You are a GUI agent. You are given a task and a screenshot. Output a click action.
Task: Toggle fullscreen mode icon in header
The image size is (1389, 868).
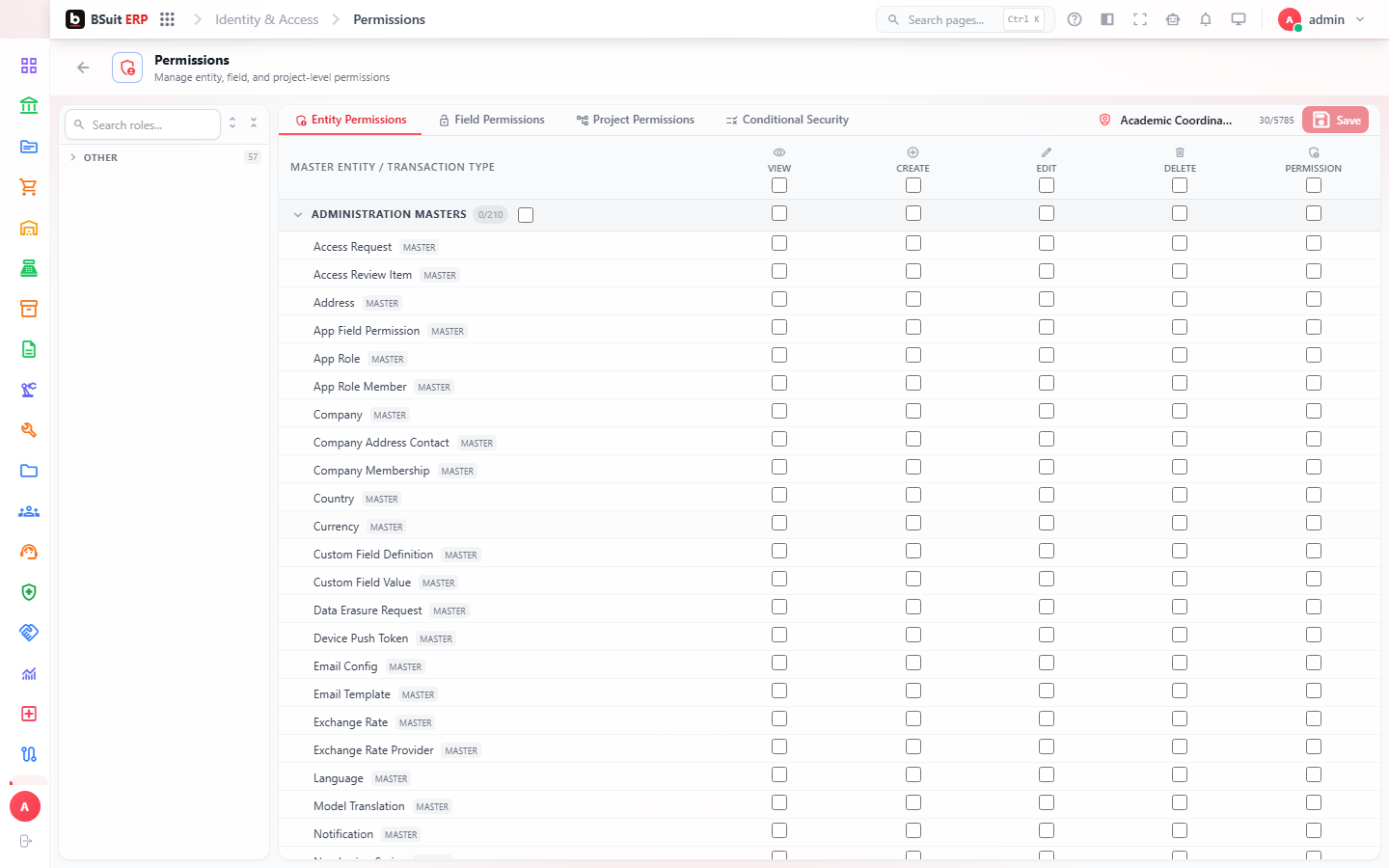coord(1140,19)
